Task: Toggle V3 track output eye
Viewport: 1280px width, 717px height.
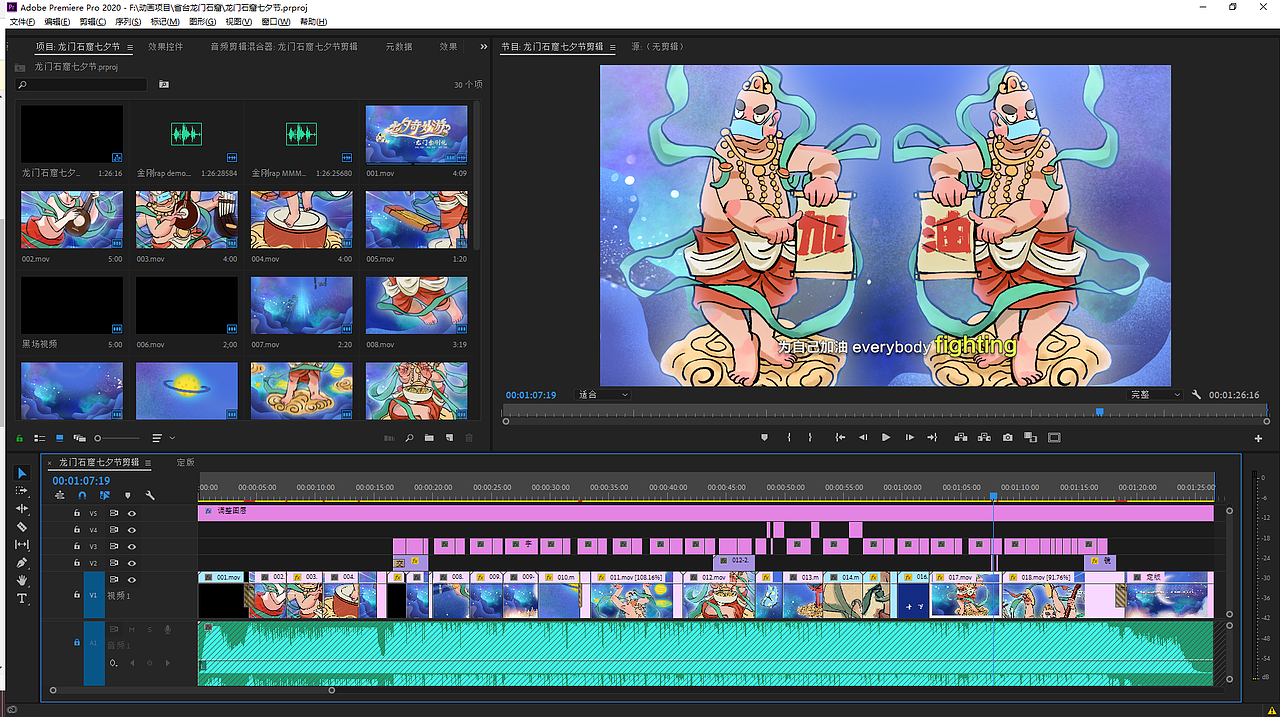Action: click(131, 547)
